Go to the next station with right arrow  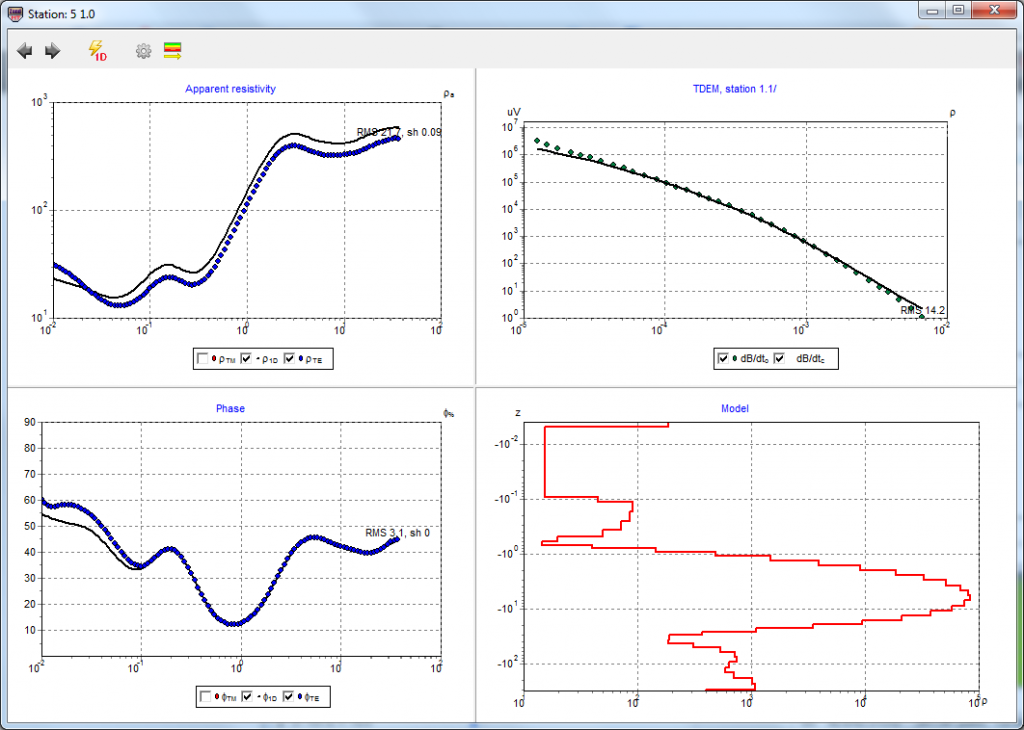click(x=53, y=50)
